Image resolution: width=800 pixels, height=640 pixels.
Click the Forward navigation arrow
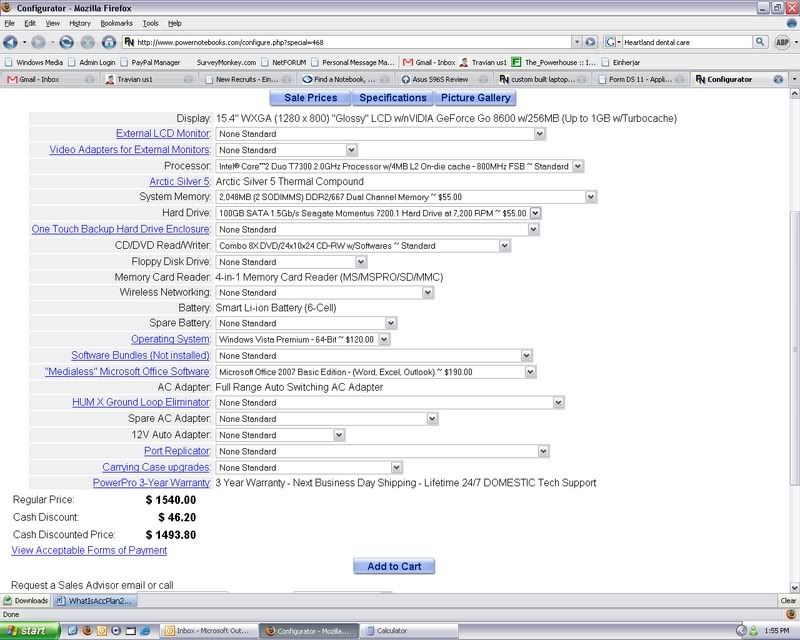38,42
